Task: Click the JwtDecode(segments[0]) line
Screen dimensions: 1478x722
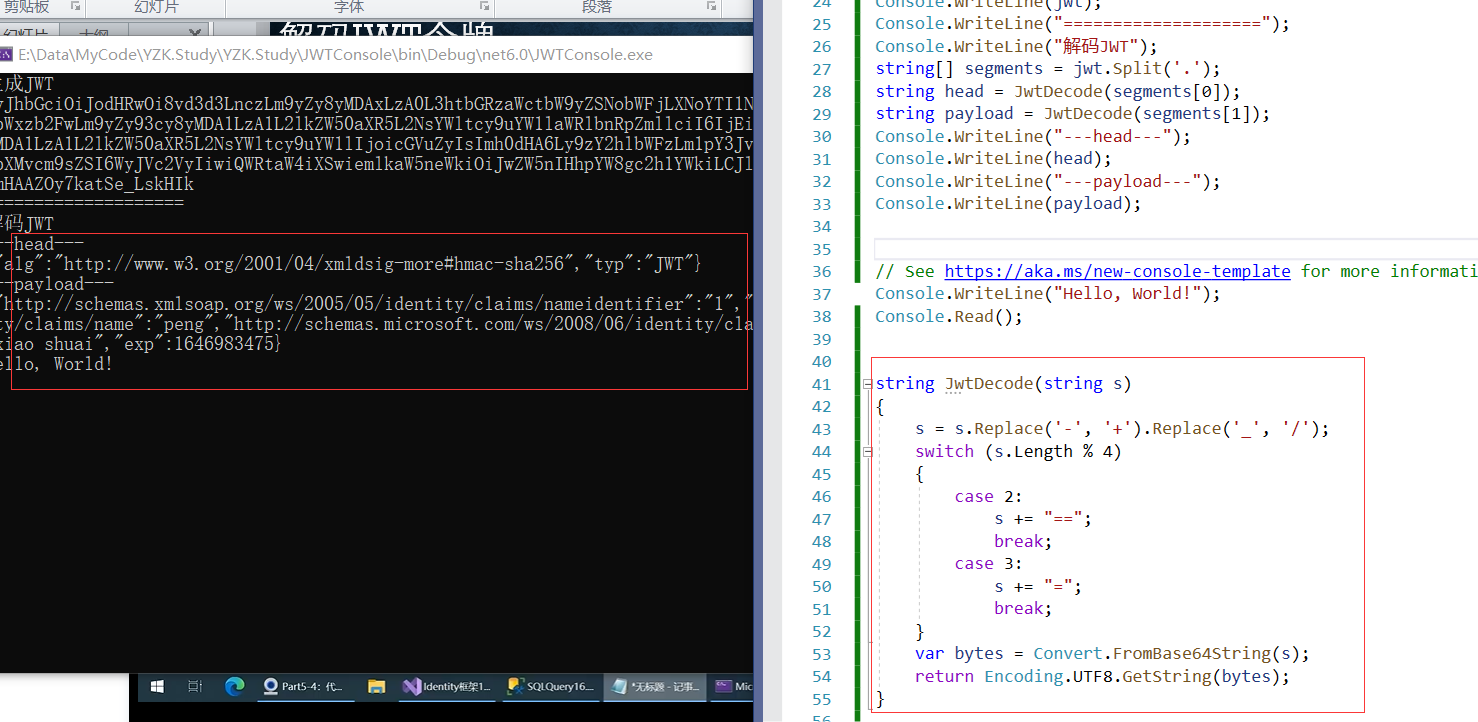Action: tap(1058, 91)
